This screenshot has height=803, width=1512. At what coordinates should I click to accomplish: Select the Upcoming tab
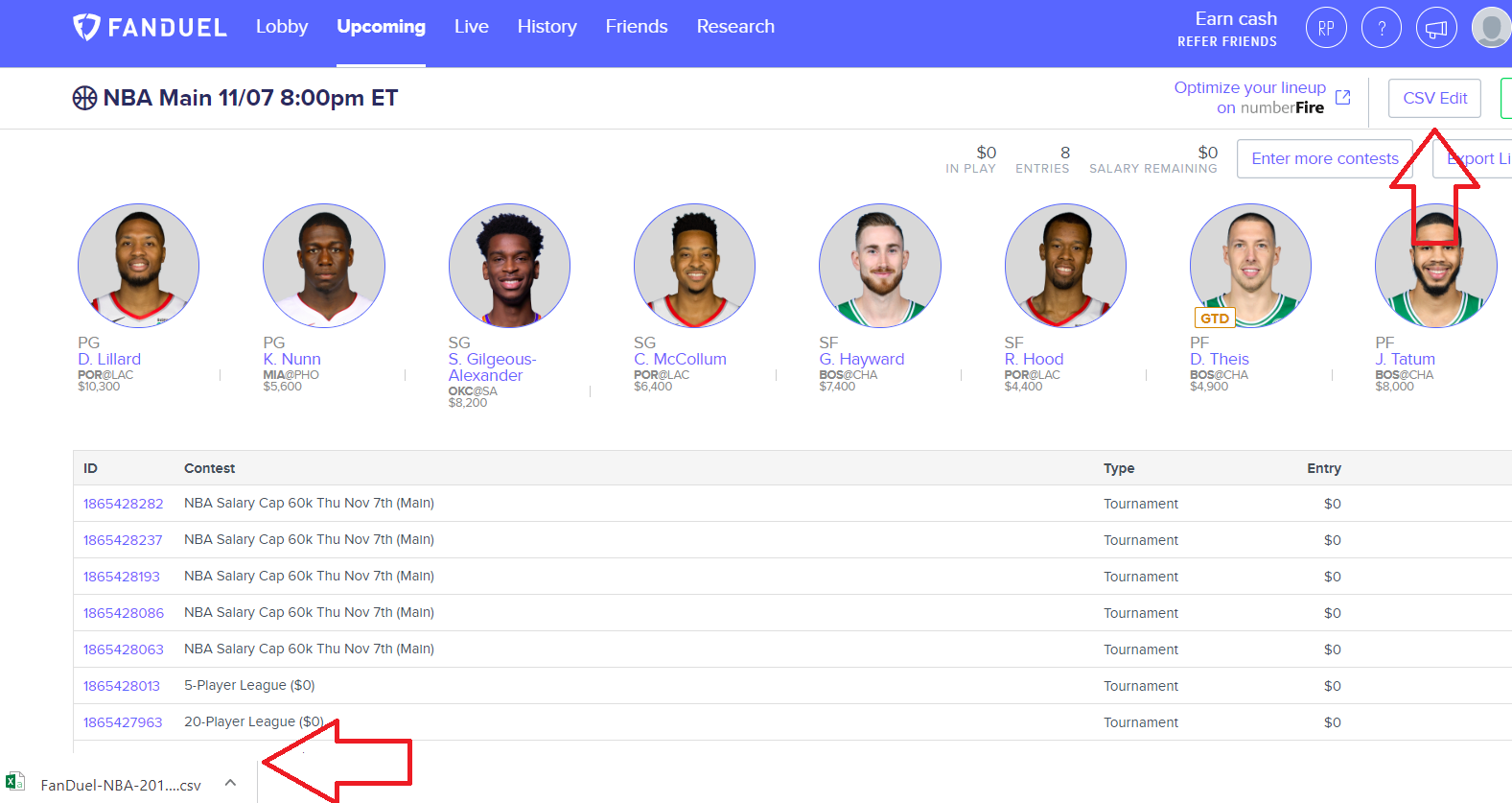[381, 27]
